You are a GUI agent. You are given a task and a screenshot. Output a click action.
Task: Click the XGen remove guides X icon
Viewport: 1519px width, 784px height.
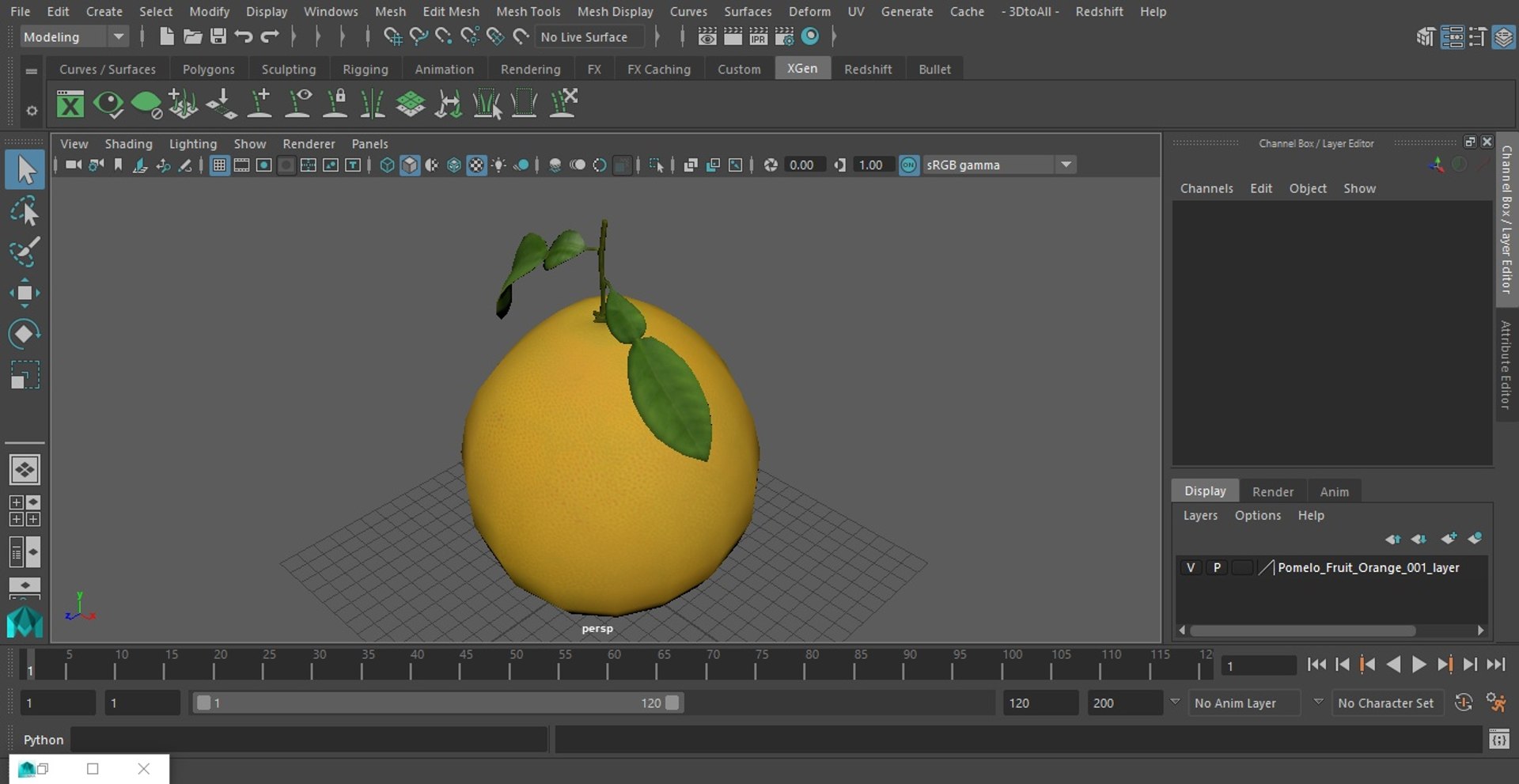point(563,104)
